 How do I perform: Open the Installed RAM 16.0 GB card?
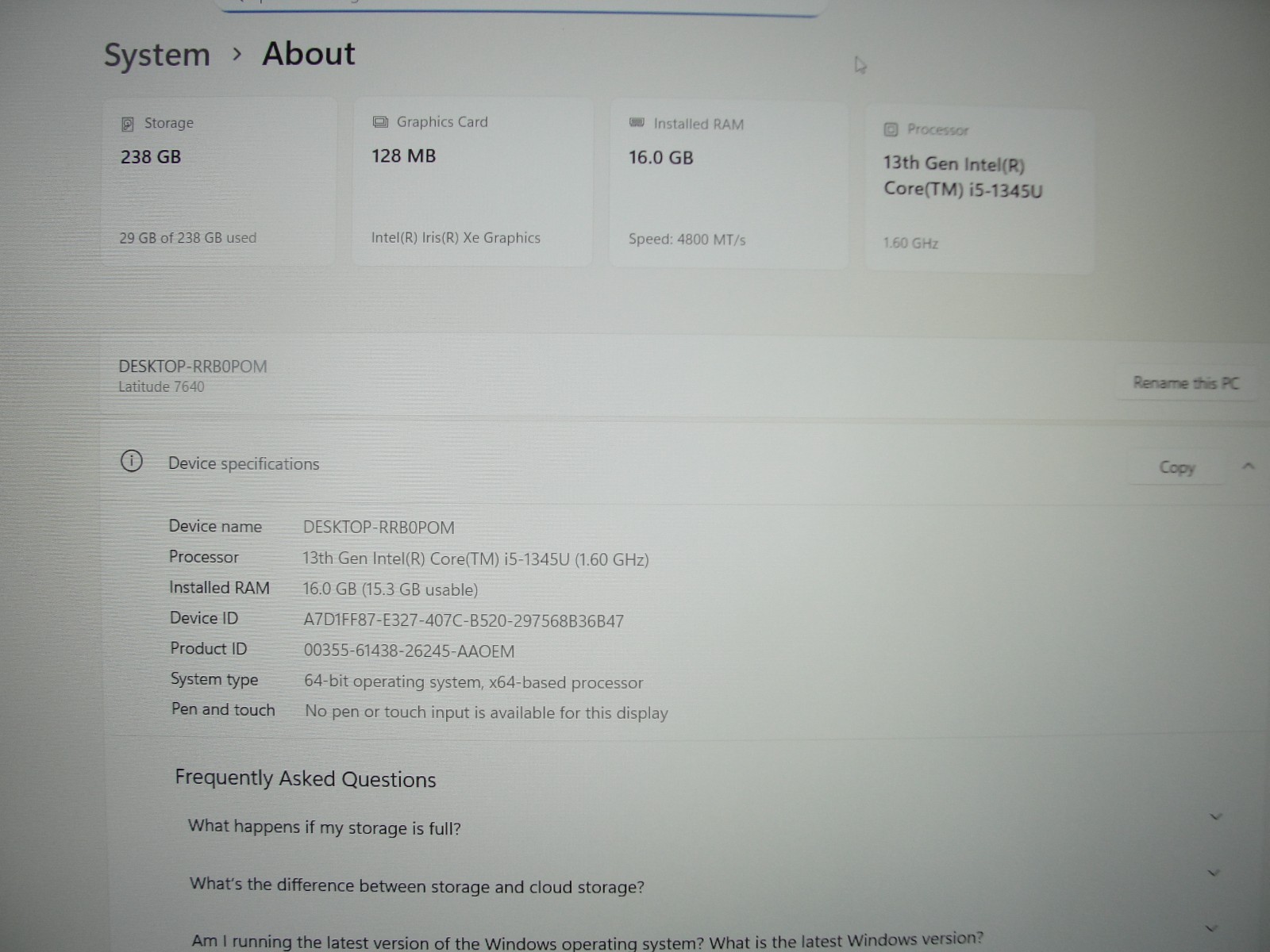pos(729,184)
